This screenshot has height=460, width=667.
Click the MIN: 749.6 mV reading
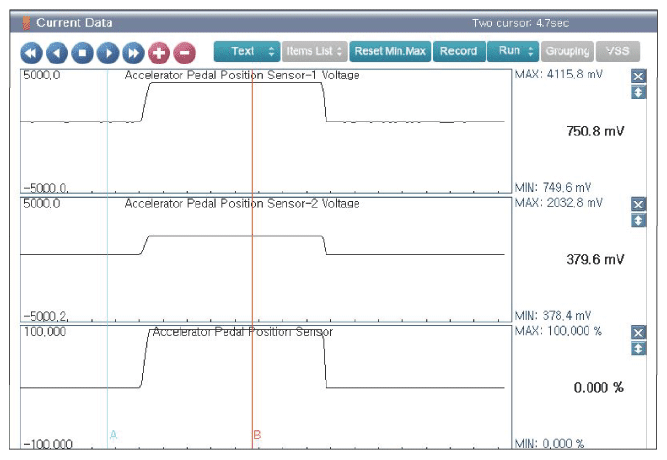click(x=553, y=188)
